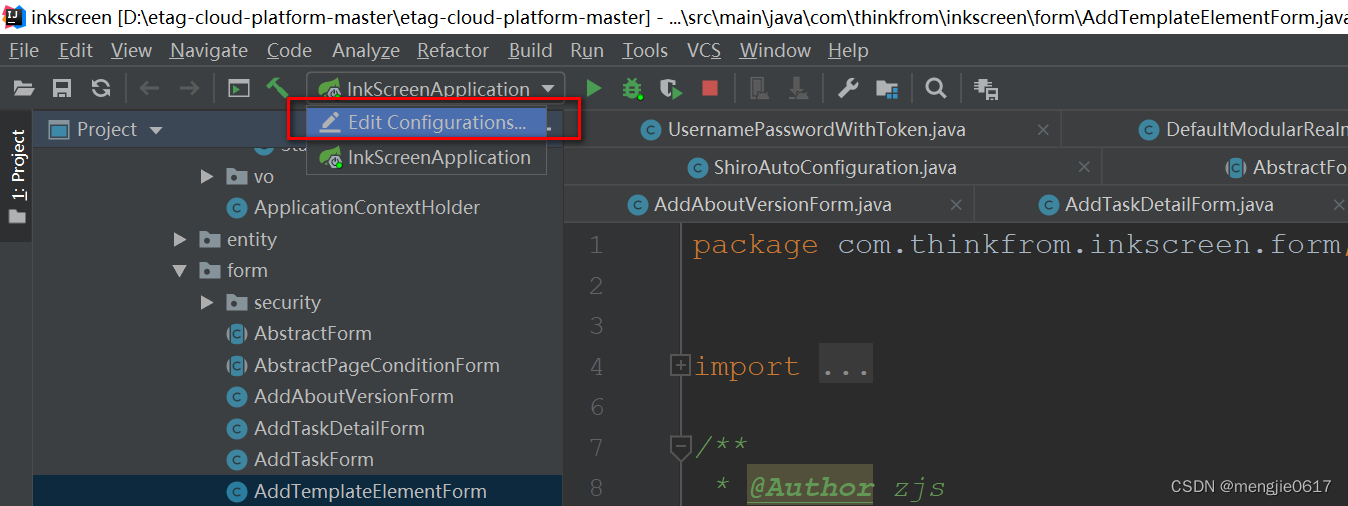The height and width of the screenshot is (506, 1348).
Task: Toggle the 1: Project side tool window
Action: [x=17, y=178]
